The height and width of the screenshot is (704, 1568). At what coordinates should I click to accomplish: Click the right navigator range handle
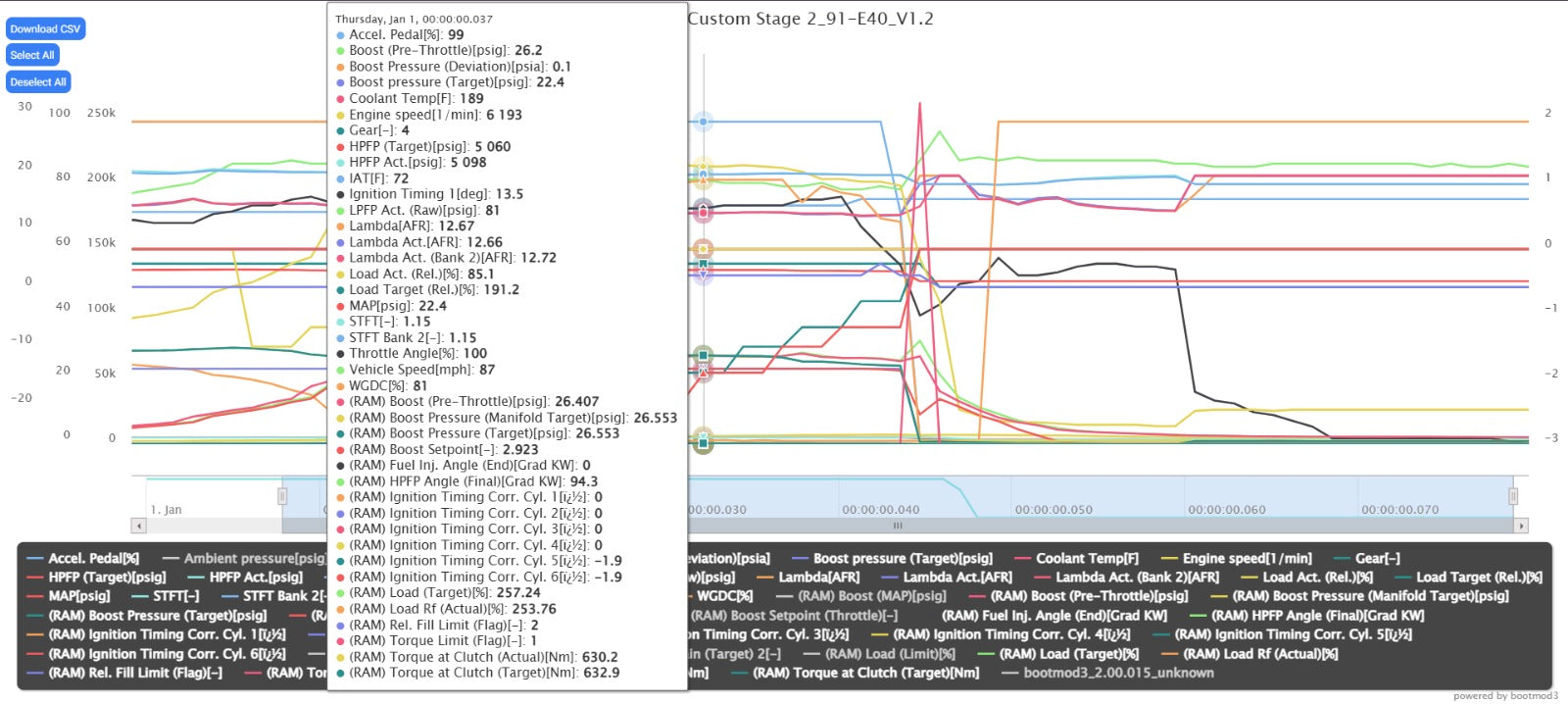click(x=1513, y=496)
